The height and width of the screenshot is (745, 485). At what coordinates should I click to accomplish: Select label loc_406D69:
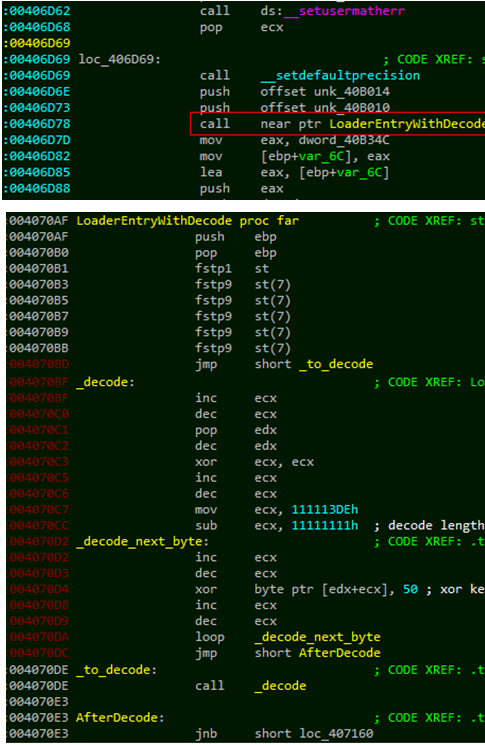pos(120,59)
